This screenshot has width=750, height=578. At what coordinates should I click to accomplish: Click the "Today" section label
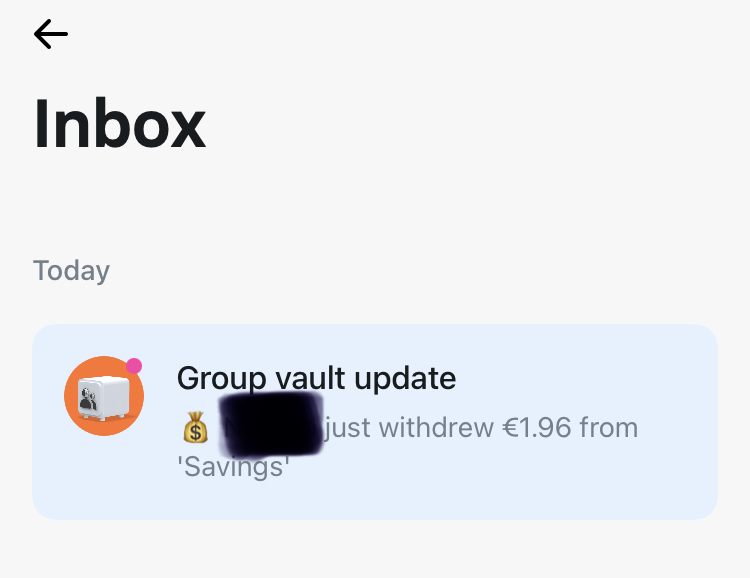71,271
